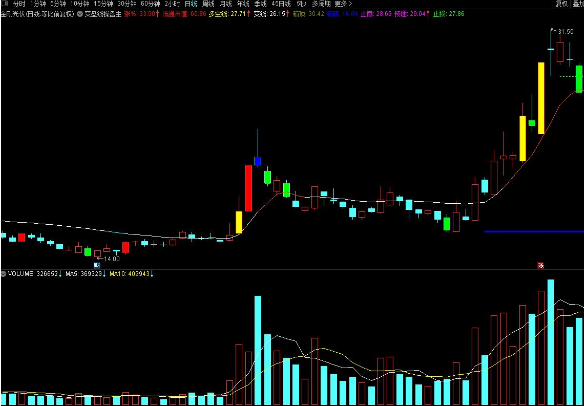
Task: Open the VOLUME indicator settings circle icon
Action: 4,274
